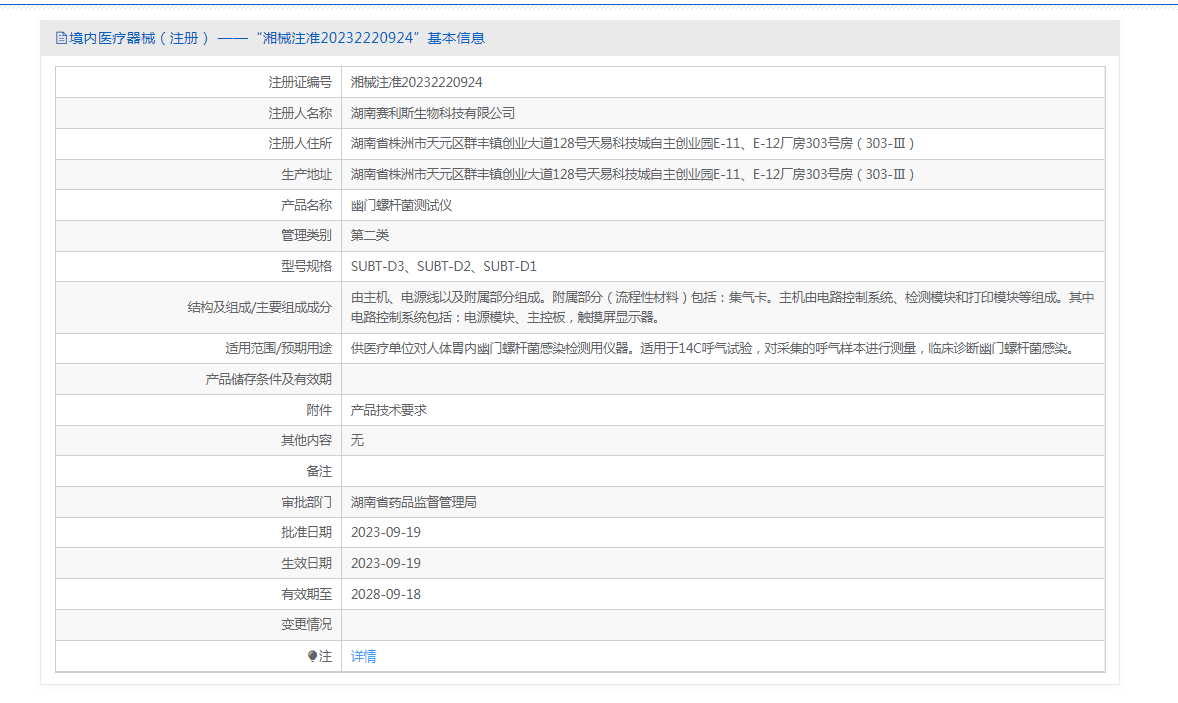Select the 批准日期 value 2023-09-19
Screen dimensions: 1178x703
point(385,533)
